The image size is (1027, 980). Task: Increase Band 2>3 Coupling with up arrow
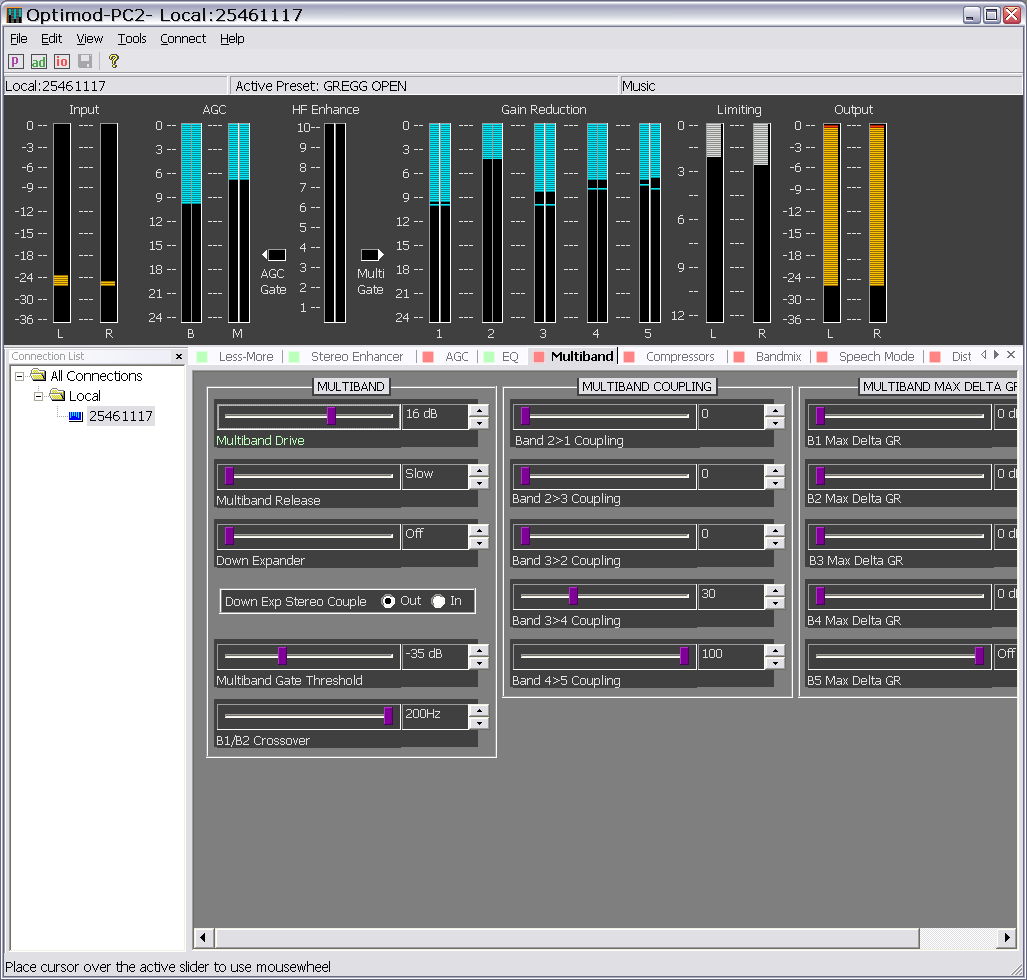tap(775, 470)
